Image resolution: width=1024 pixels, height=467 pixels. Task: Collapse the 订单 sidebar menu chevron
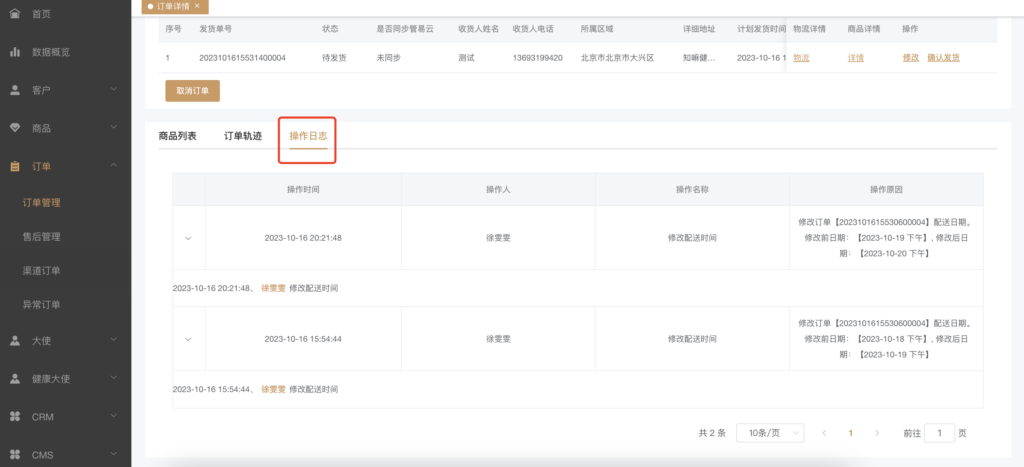(x=114, y=166)
